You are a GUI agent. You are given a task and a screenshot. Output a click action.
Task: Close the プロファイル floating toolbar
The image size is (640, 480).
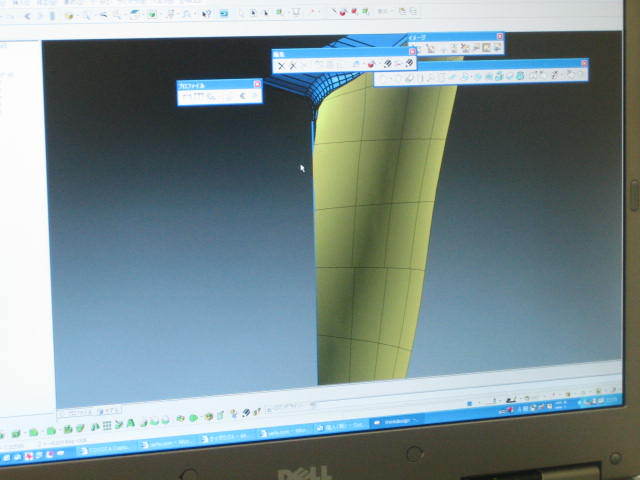pos(257,84)
